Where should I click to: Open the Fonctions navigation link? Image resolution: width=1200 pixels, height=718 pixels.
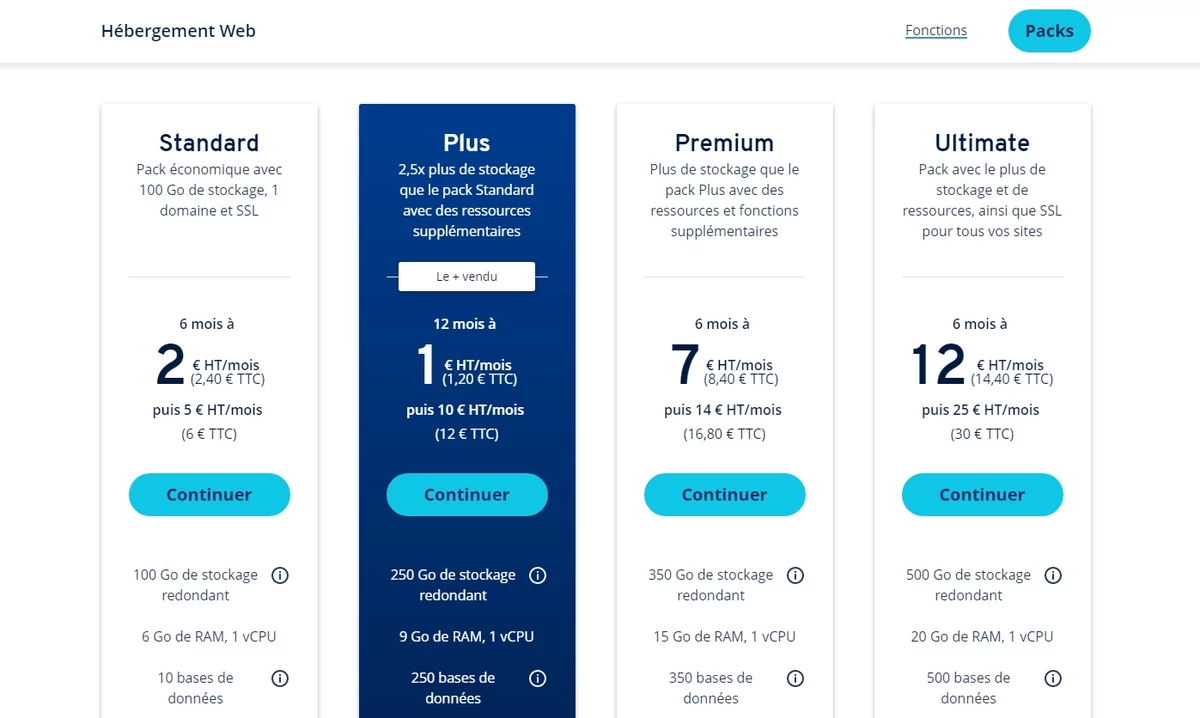[x=936, y=30]
